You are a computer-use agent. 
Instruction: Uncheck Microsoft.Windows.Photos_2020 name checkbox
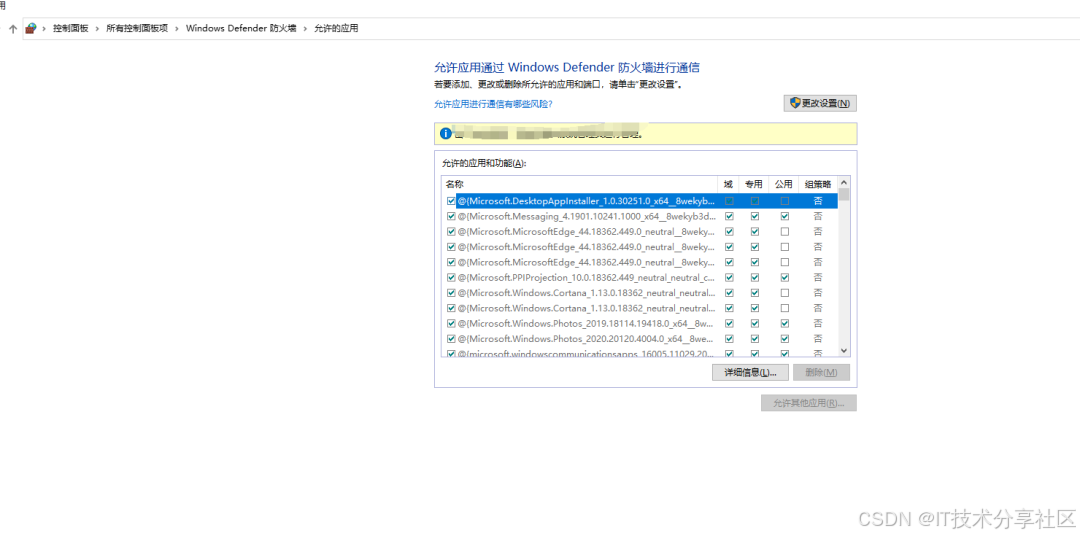click(x=451, y=339)
